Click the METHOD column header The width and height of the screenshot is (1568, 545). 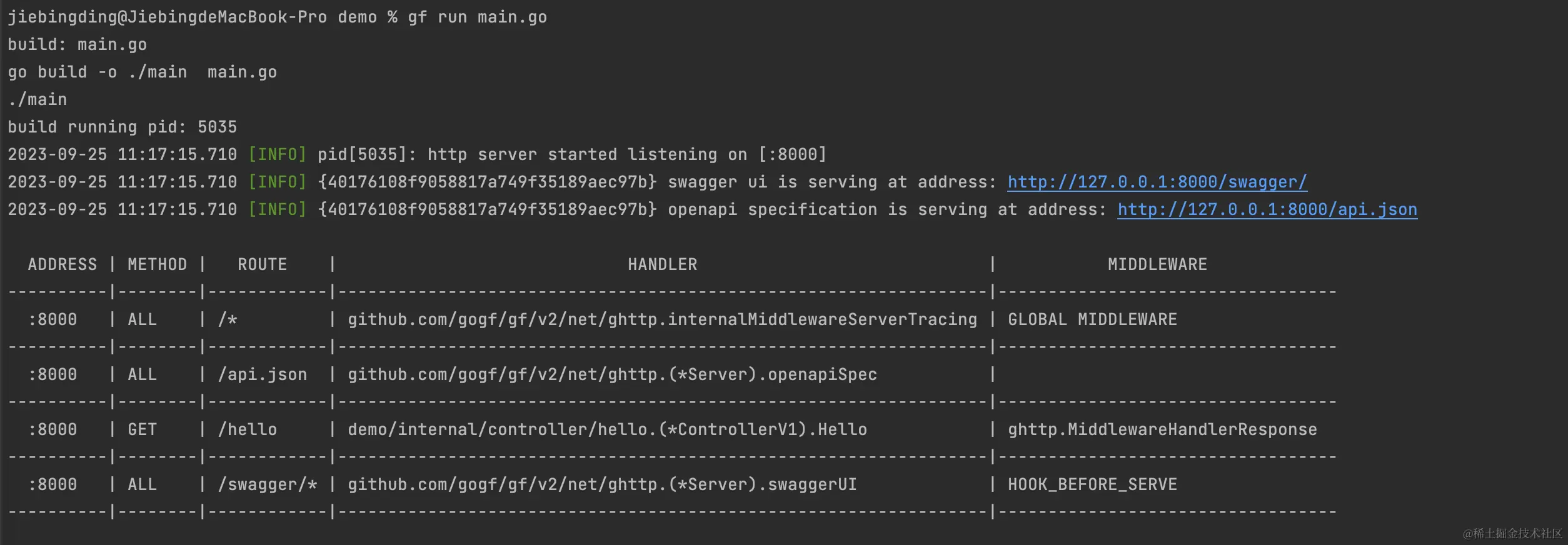(x=157, y=264)
